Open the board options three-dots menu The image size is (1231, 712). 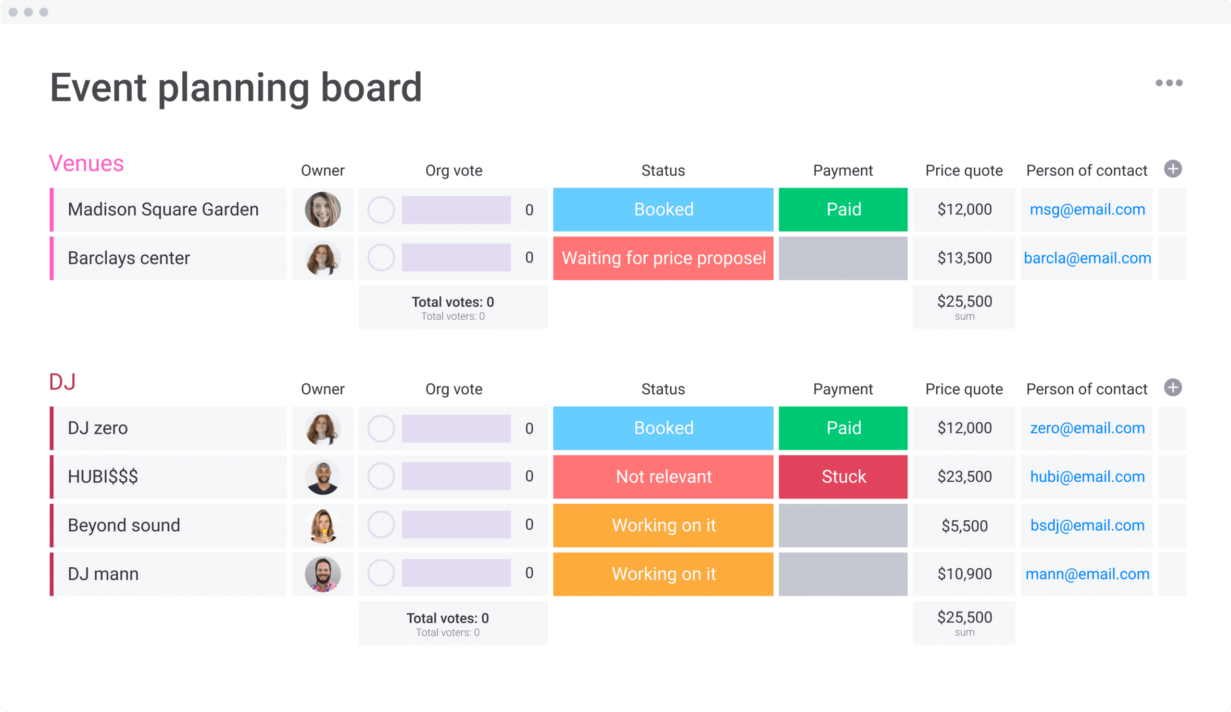tap(1169, 83)
